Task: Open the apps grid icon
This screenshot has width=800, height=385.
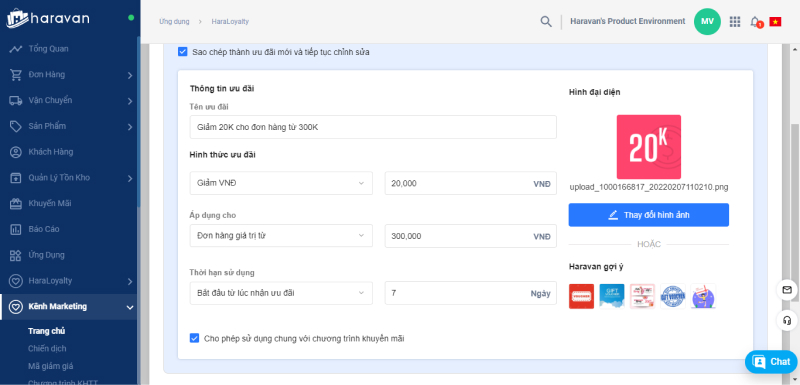Action: (x=735, y=21)
